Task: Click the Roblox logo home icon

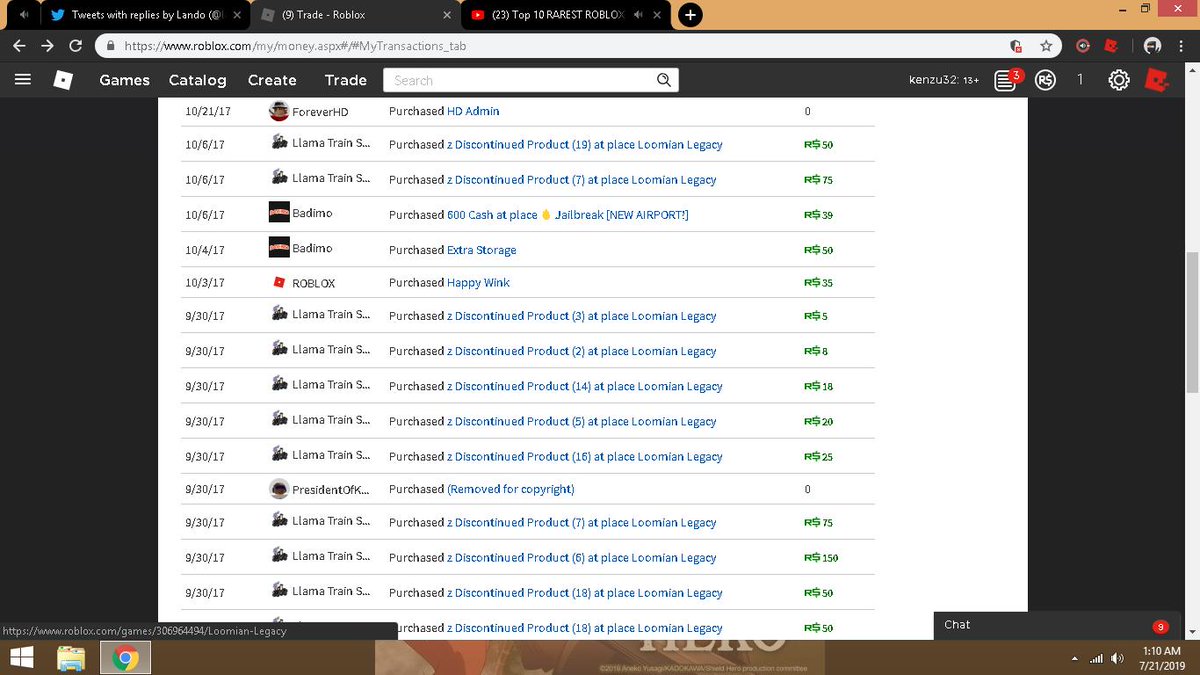Action: pos(63,80)
